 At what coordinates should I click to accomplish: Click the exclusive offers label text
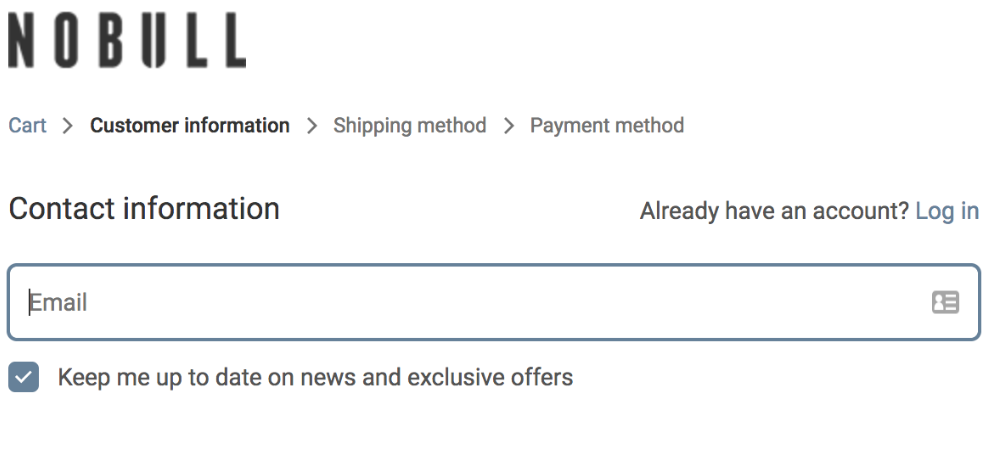click(x=480, y=377)
